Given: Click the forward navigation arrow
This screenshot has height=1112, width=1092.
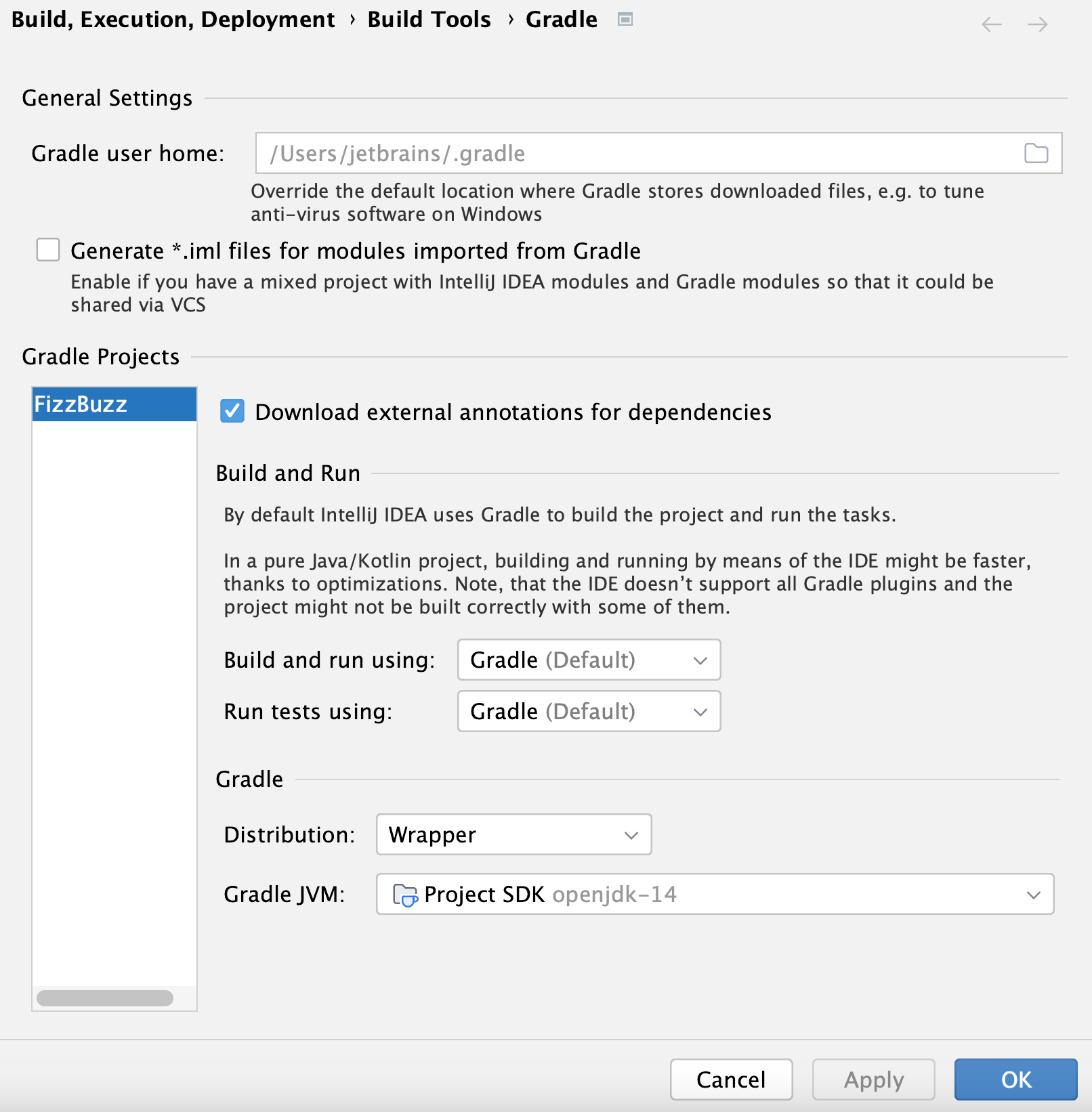Looking at the screenshot, I should tap(1037, 24).
